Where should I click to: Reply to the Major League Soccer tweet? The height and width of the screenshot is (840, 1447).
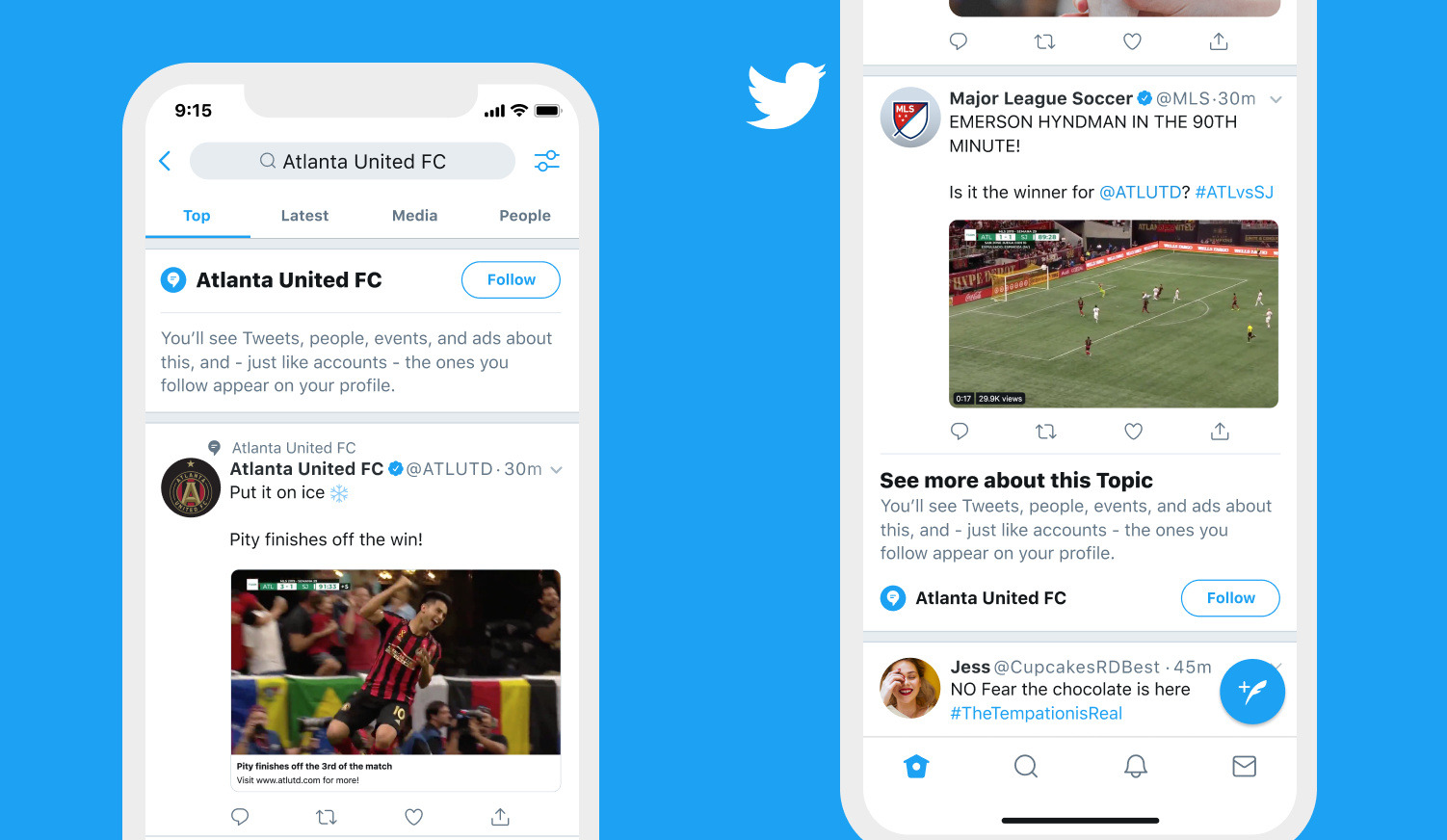pyautogui.click(x=960, y=432)
